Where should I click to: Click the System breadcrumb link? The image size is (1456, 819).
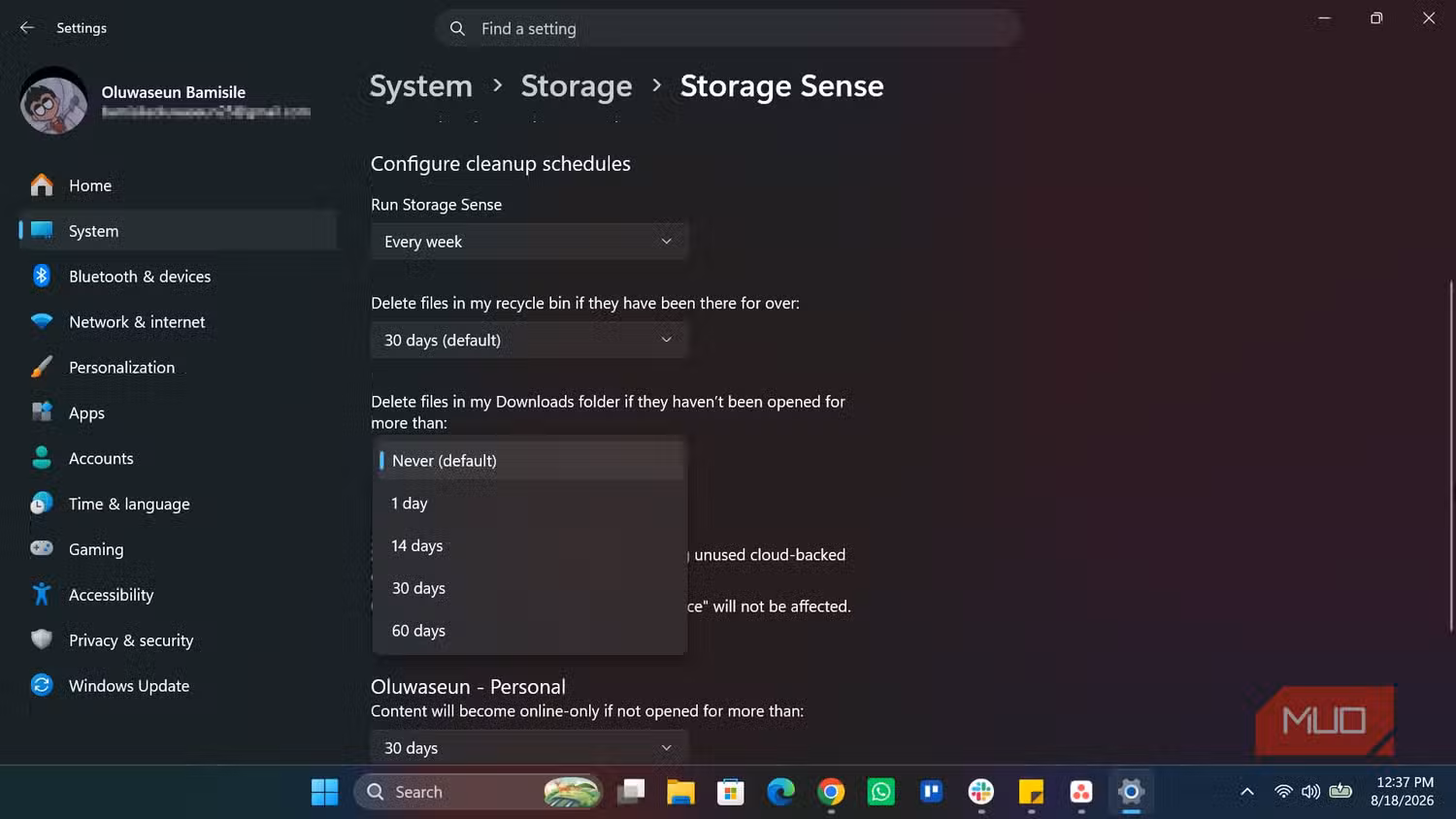[421, 86]
